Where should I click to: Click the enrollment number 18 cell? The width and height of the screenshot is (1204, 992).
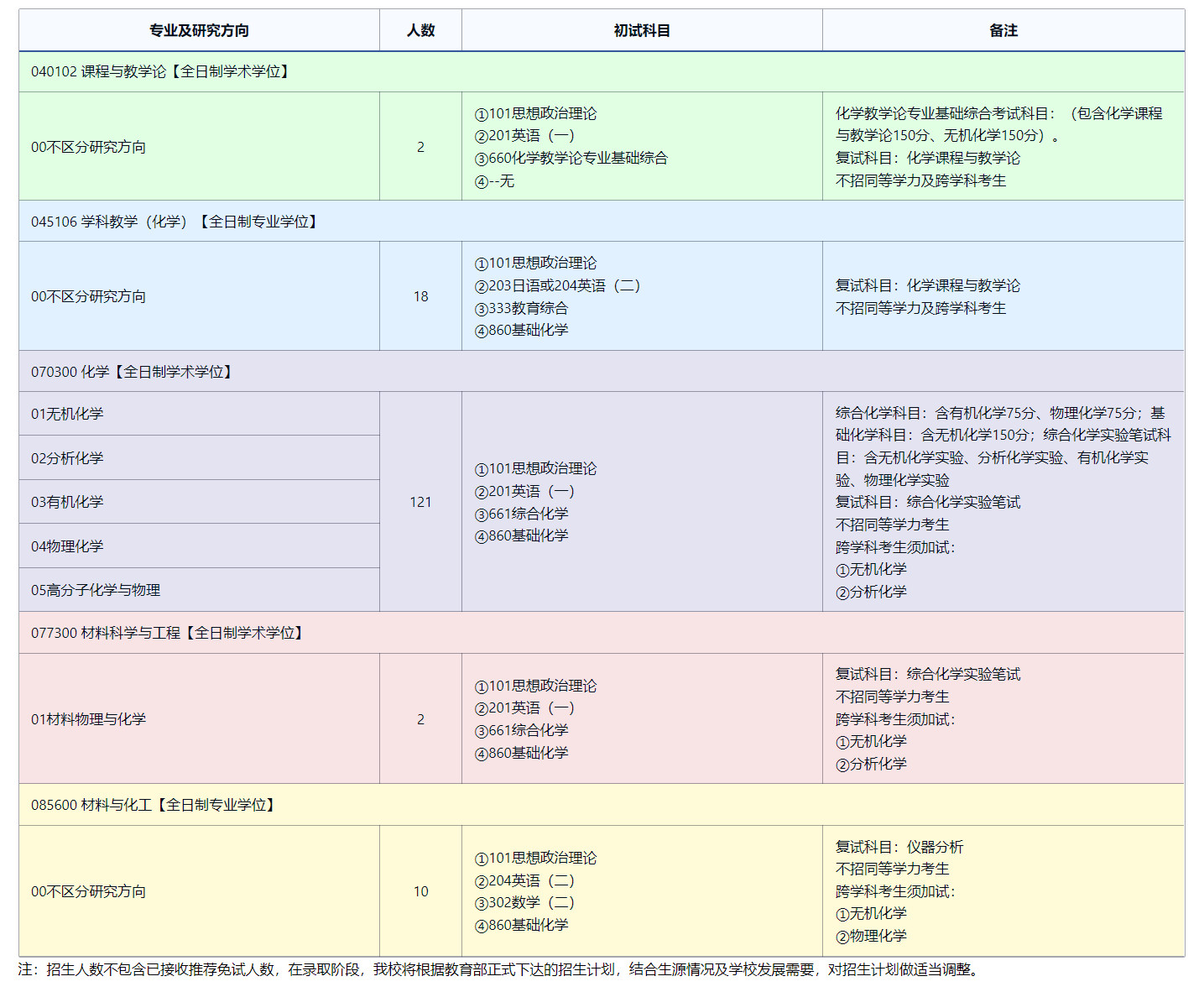click(420, 296)
